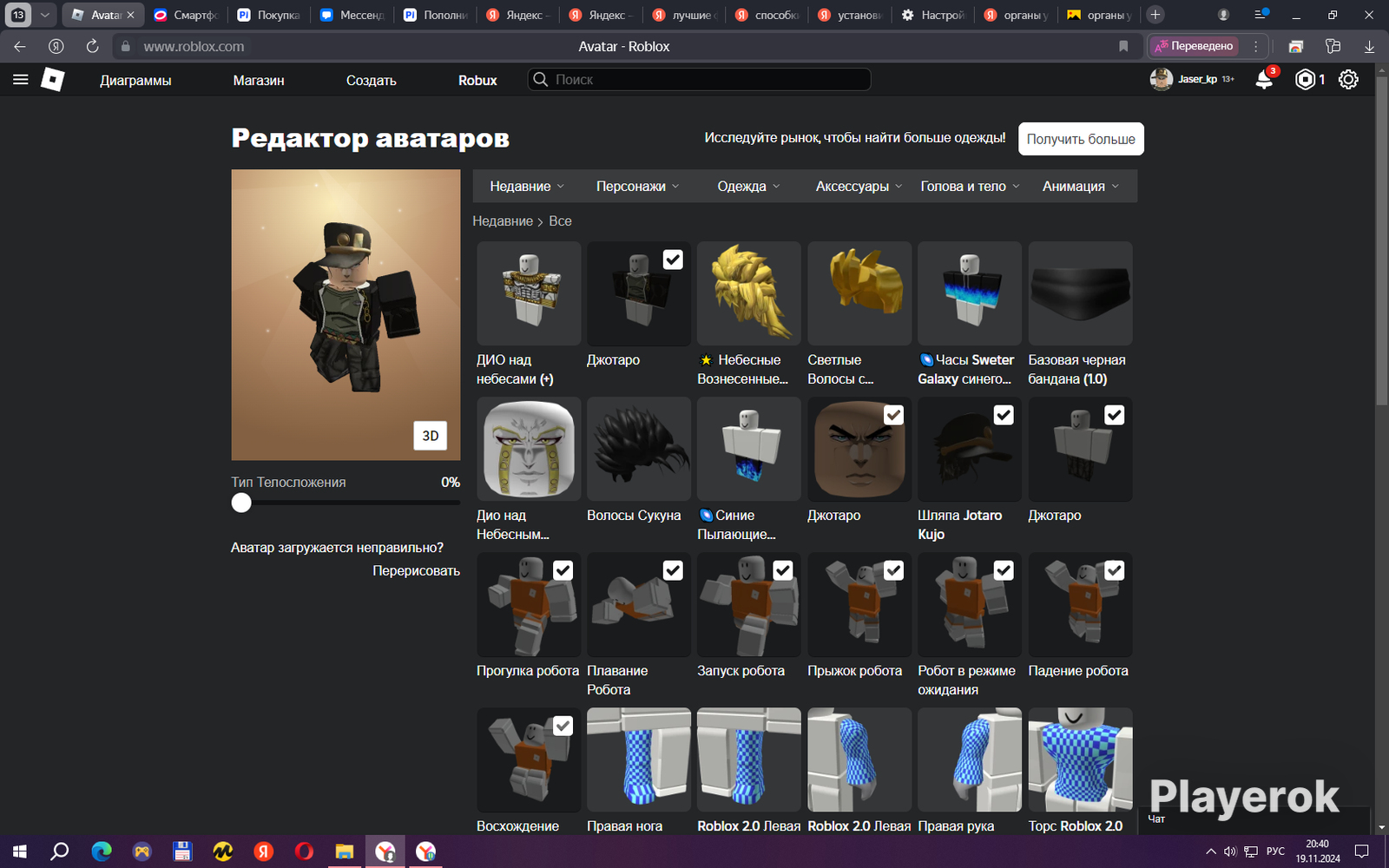Open a new browser tab with plus
Viewport: 1389px width, 868px height.
pyautogui.click(x=1155, y=15)
